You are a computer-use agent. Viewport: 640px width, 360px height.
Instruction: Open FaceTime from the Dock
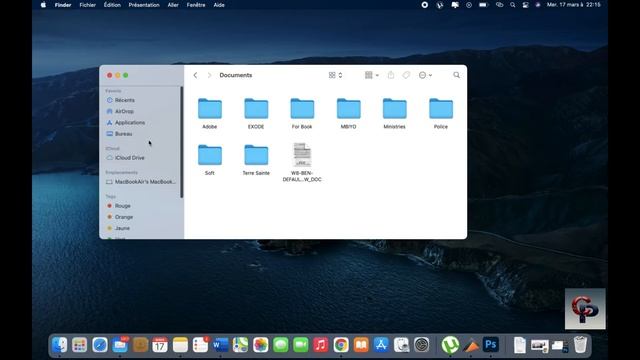(301, 345)
